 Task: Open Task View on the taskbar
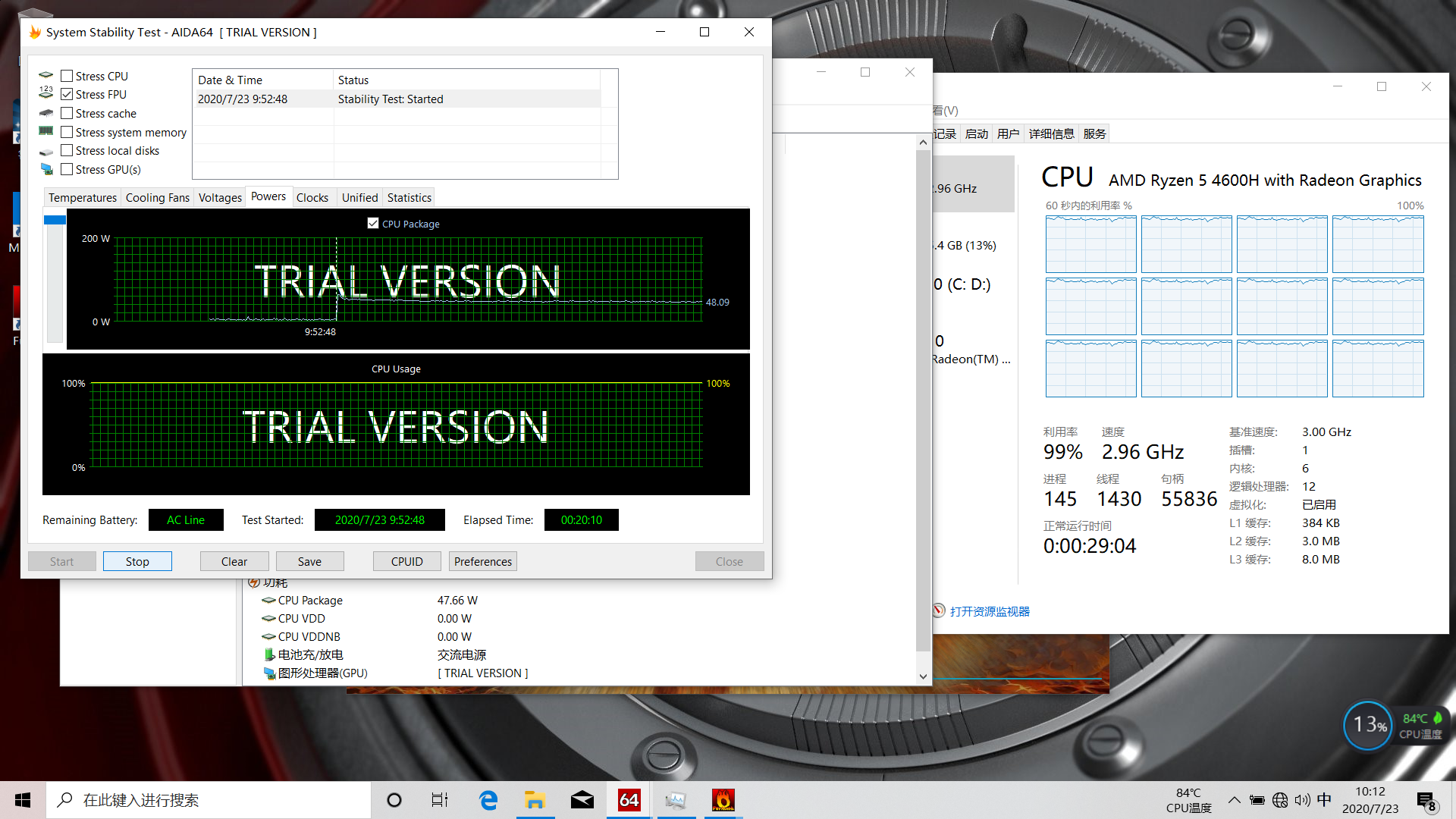point(440,800)
